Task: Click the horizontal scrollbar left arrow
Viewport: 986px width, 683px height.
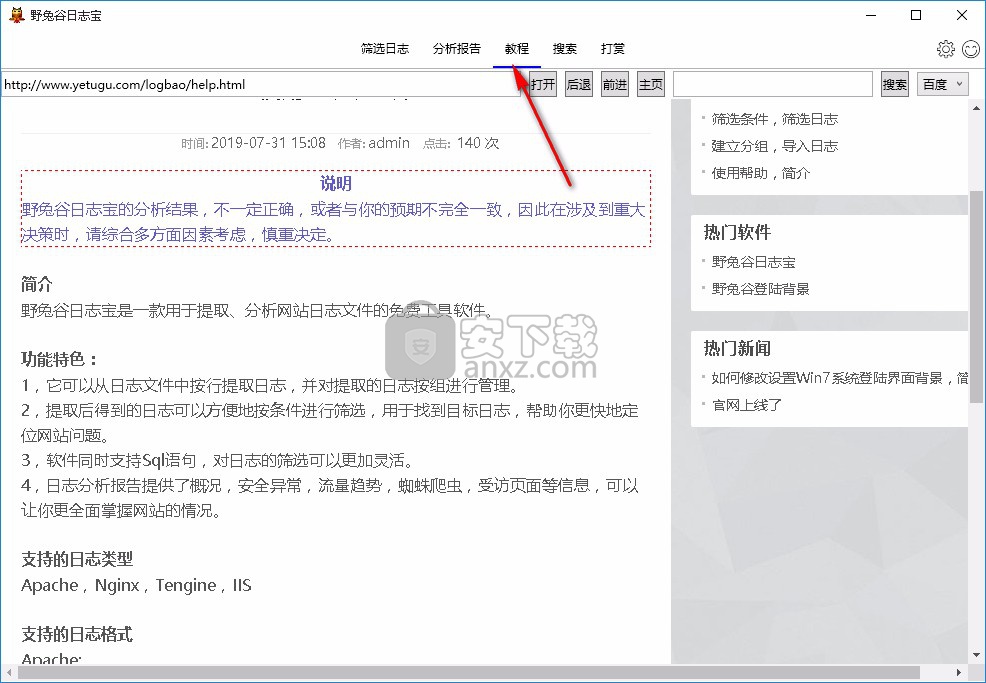Action: pyautogui.click(x=9, y=672)
